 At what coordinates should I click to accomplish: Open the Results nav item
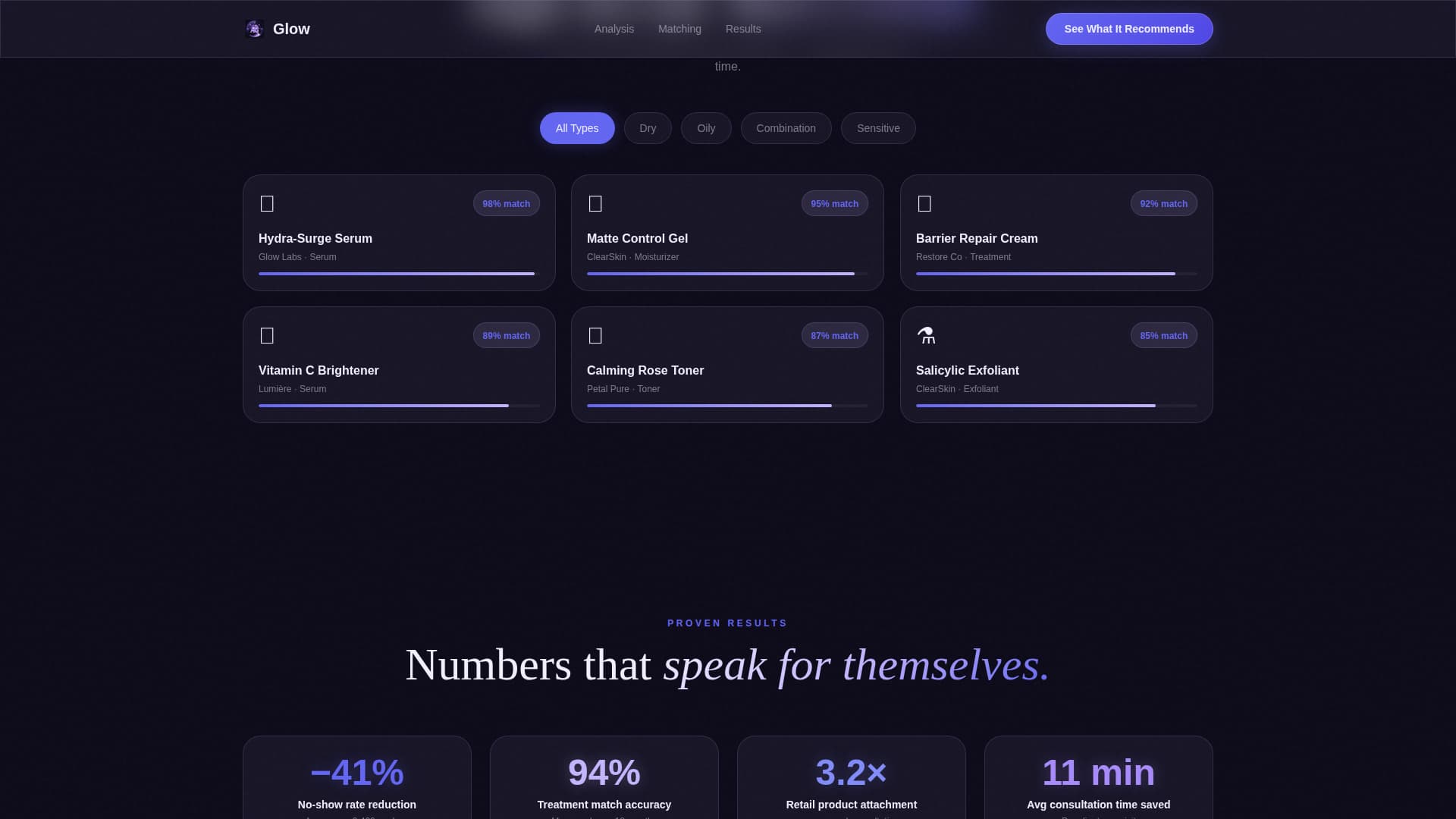[x=743, y=29]
